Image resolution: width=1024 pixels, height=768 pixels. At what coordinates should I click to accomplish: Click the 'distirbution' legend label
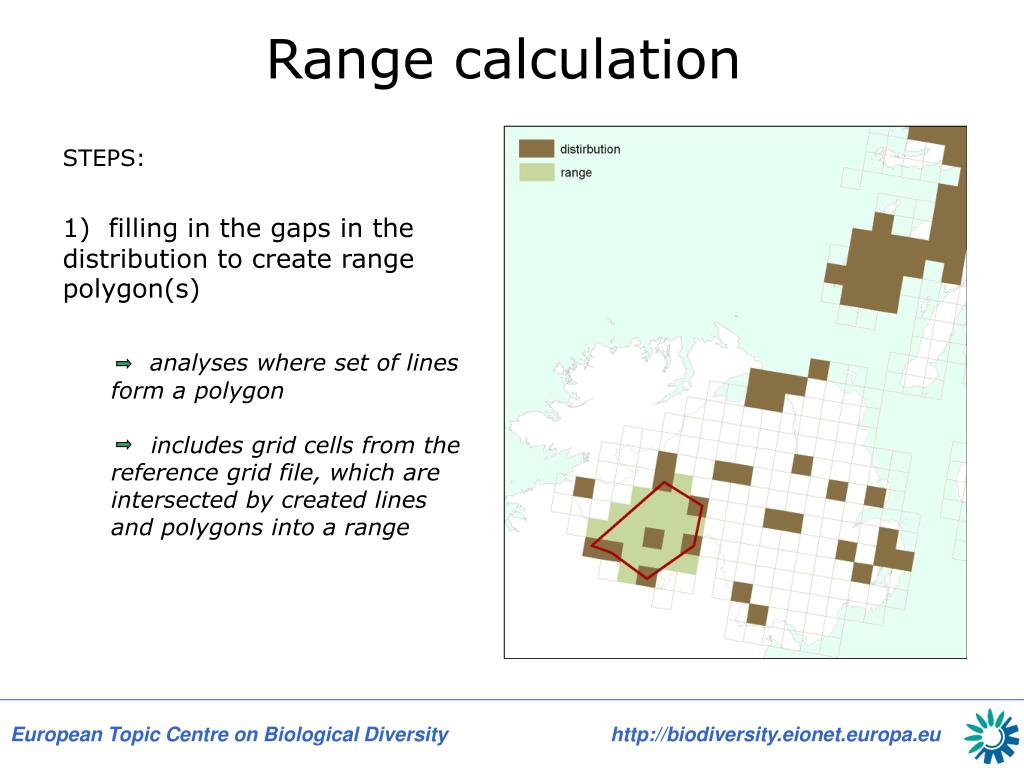(x=590, y=149)
